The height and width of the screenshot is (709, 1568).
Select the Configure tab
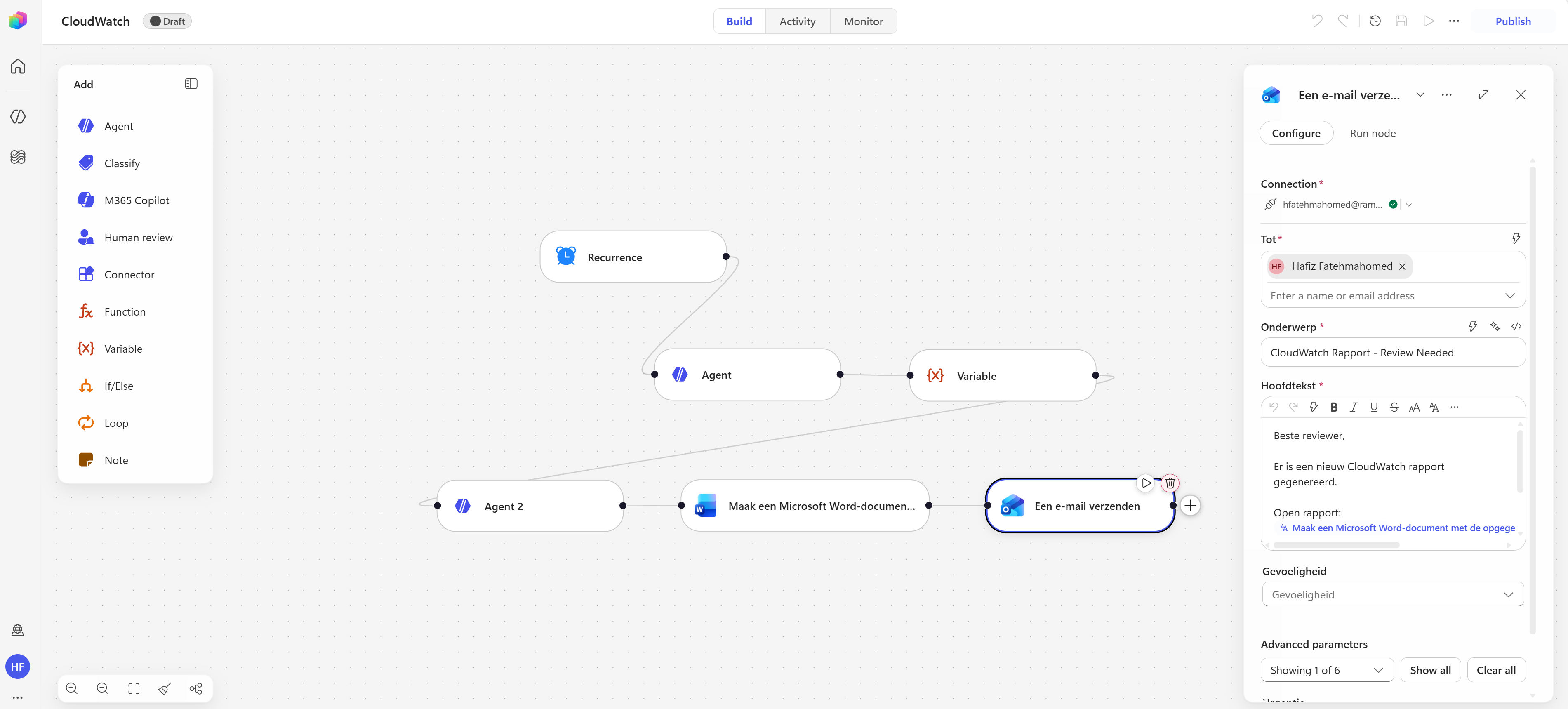(x=1296, y=133)
